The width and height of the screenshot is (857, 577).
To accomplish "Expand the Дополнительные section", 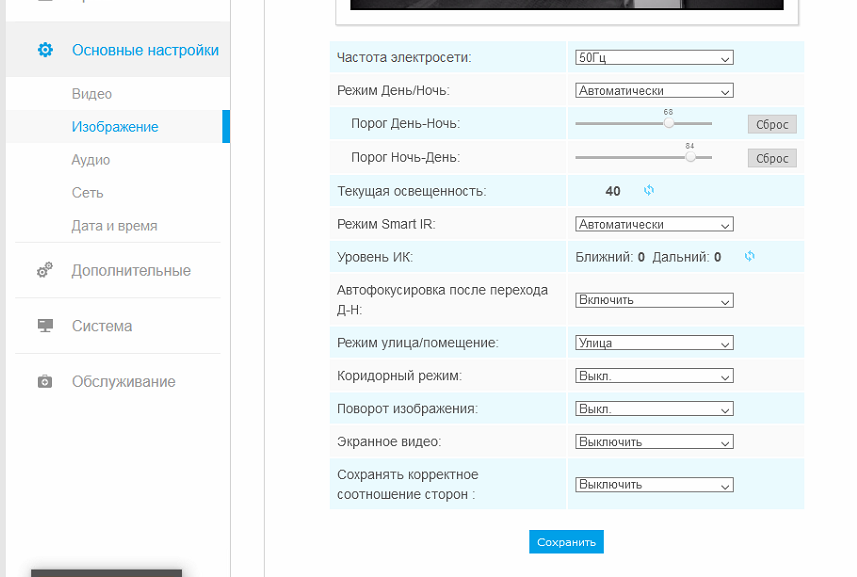I will [131, 270].
